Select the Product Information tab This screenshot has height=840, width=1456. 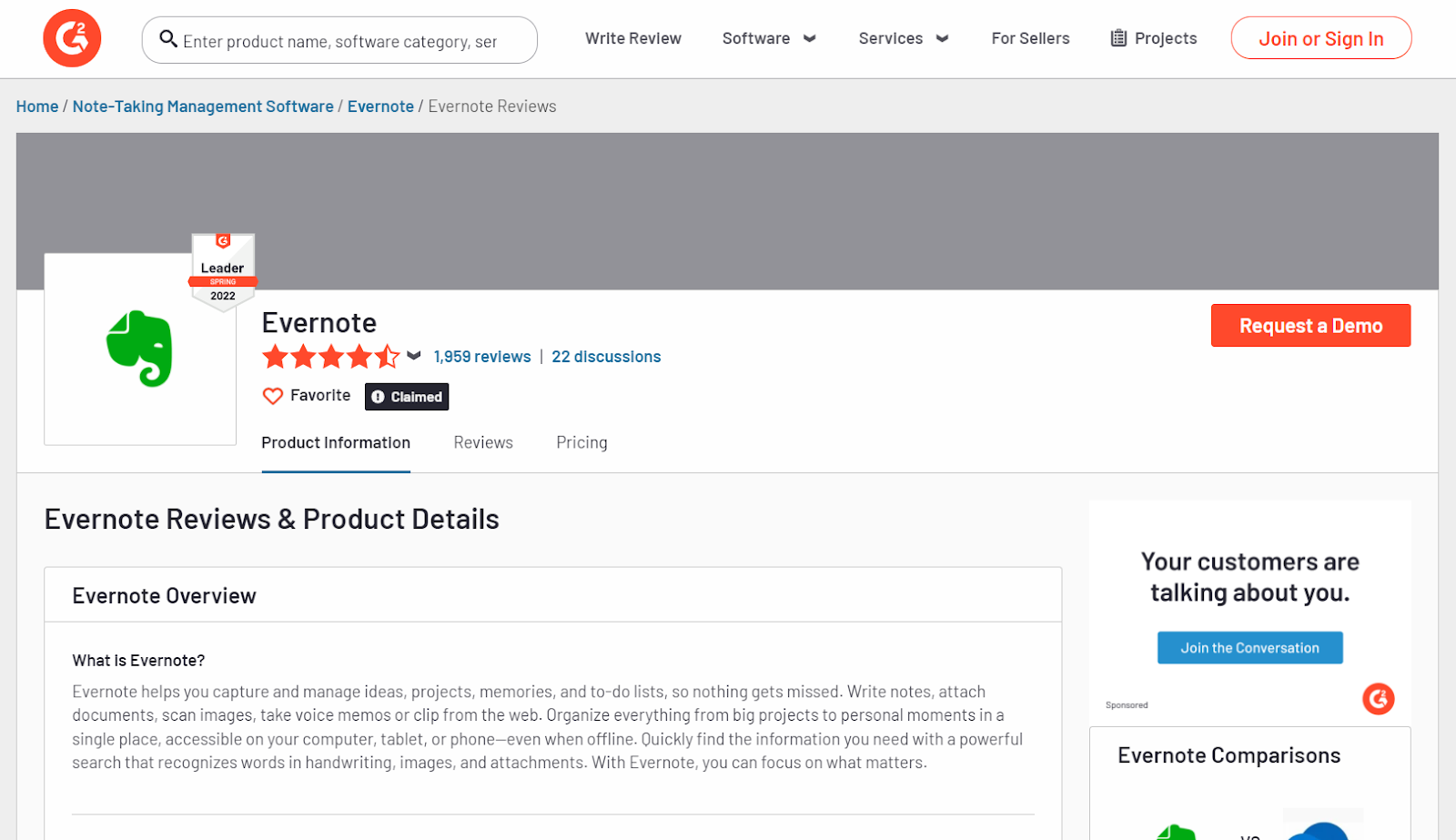336,443
